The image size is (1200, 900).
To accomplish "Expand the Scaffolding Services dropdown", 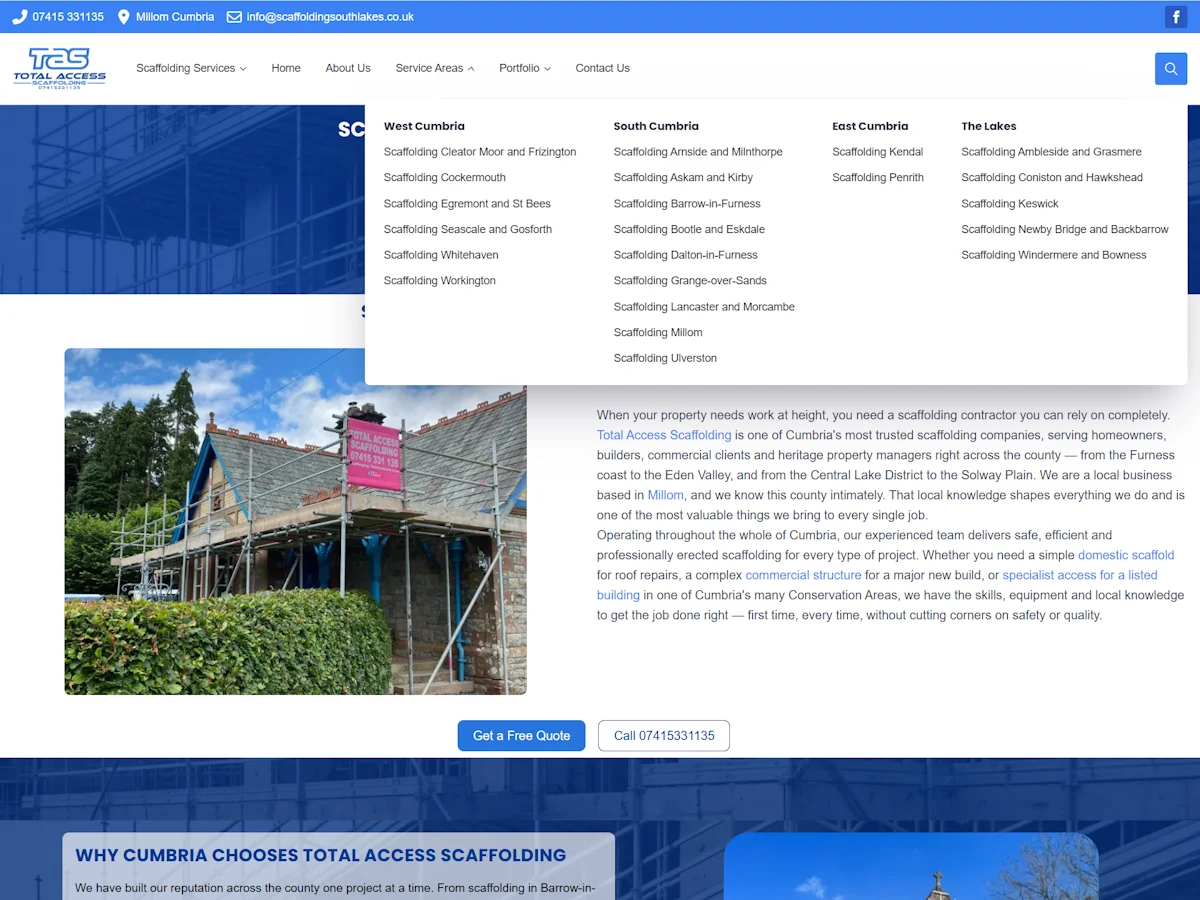I will [191, 68].
